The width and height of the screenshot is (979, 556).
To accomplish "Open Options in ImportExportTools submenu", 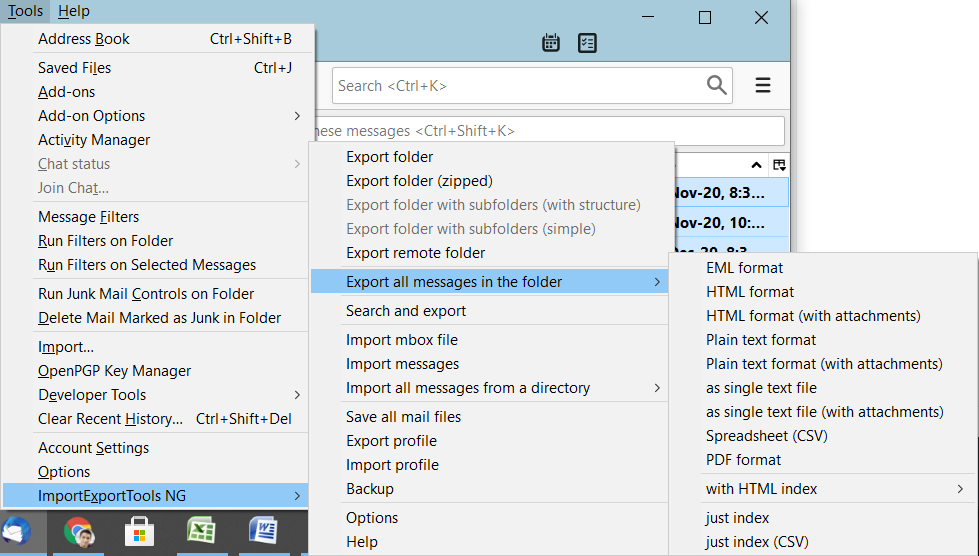I will click(x=490, y=518).
